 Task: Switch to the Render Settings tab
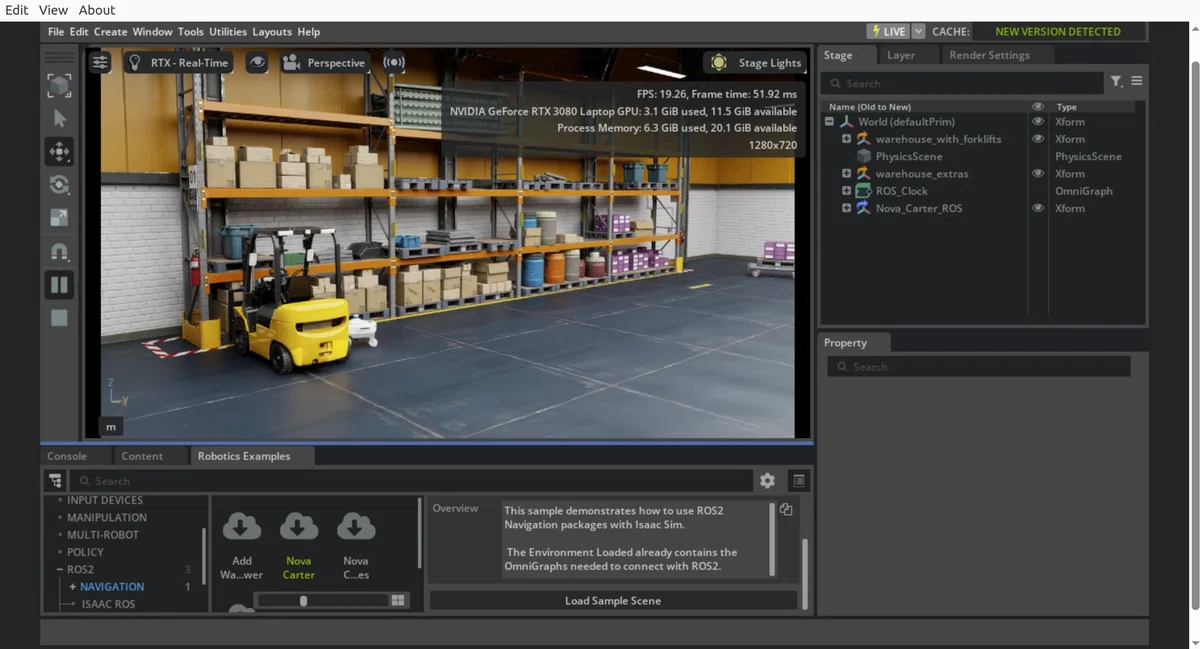(989, 55)
